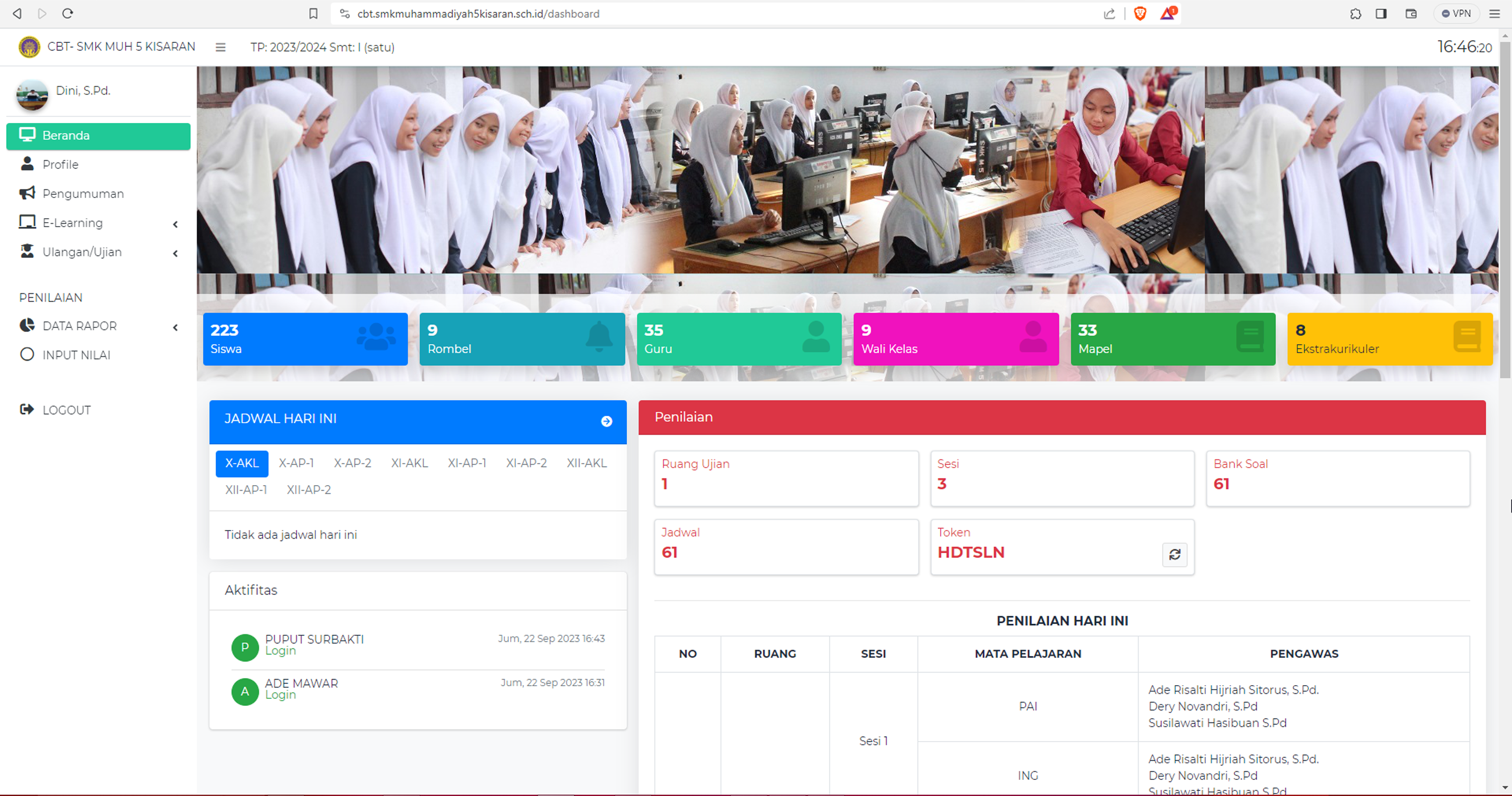Reload the page
Image resolution: width=1512 pixels, height=796 pixels.
coord(68,14)
